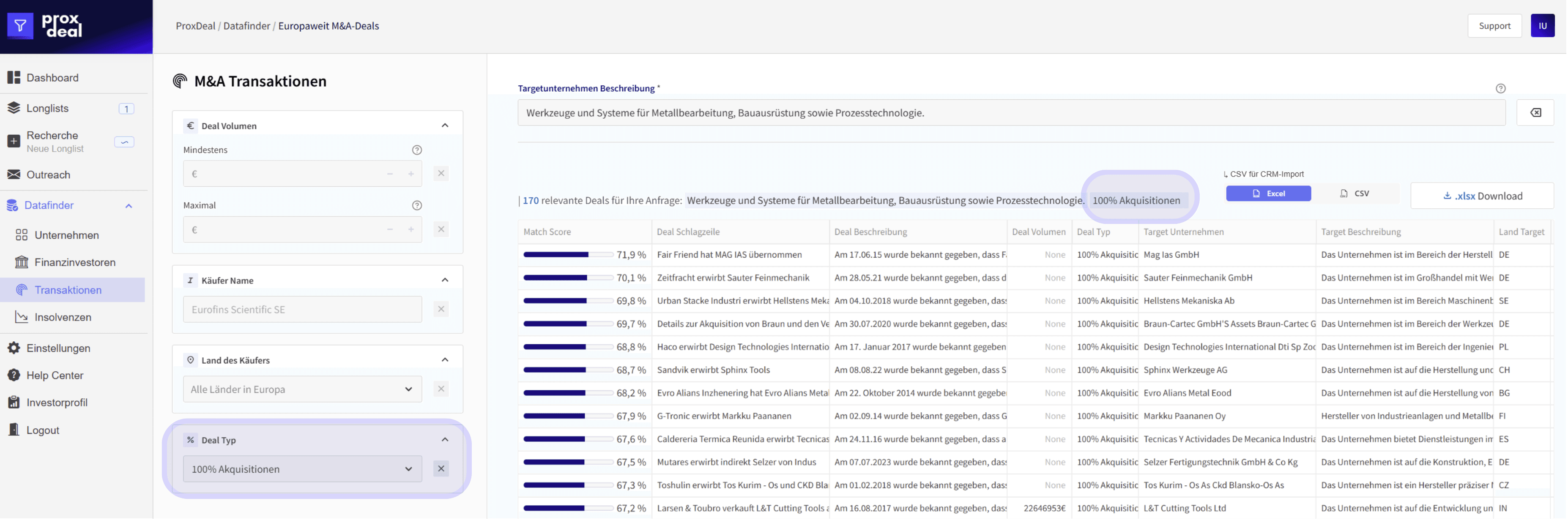Screen dimensions: 1568x520
Task: Open Insolvenzen in the sidebar
Action: pyautogui.click(x=63, y=317)
